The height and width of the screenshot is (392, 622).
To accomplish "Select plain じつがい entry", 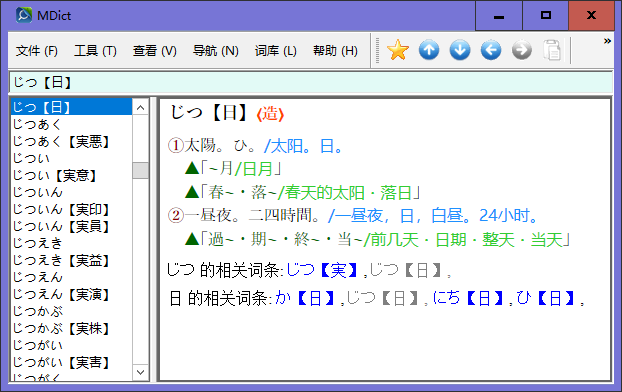I will 71,345.
